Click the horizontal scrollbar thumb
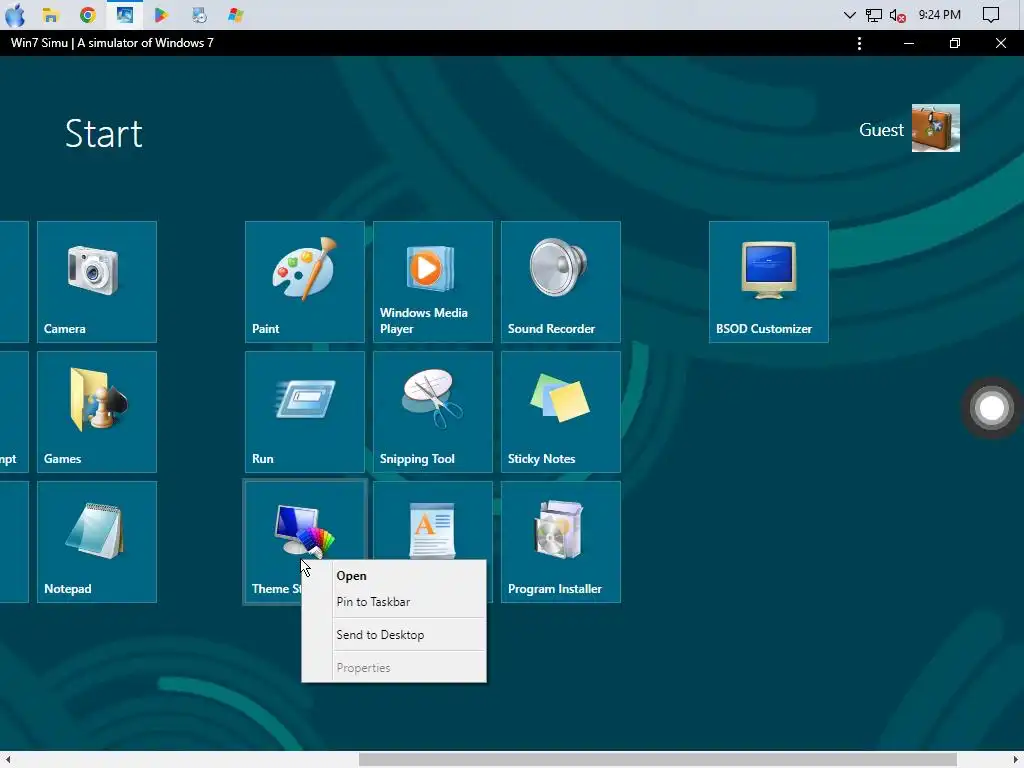 657,760
